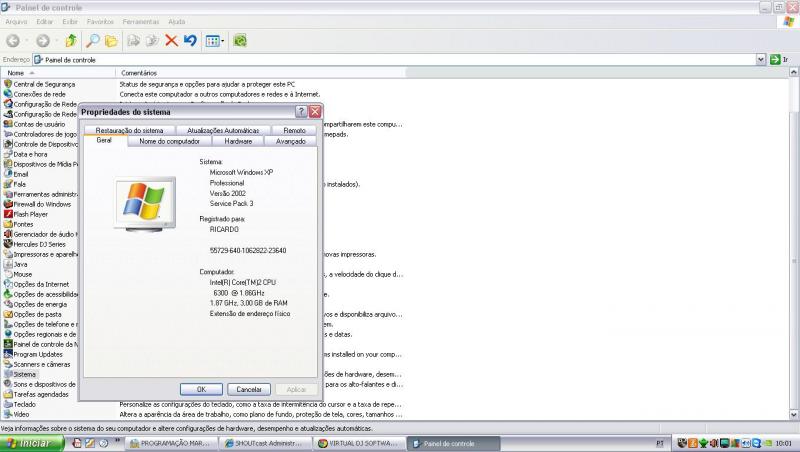Open the Ferramentas menu
800x452 pixels.
tap(141, 22)
